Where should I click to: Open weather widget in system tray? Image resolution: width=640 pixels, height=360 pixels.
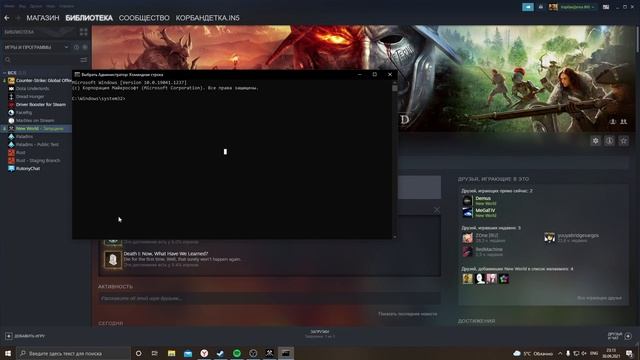click(533, 353)
